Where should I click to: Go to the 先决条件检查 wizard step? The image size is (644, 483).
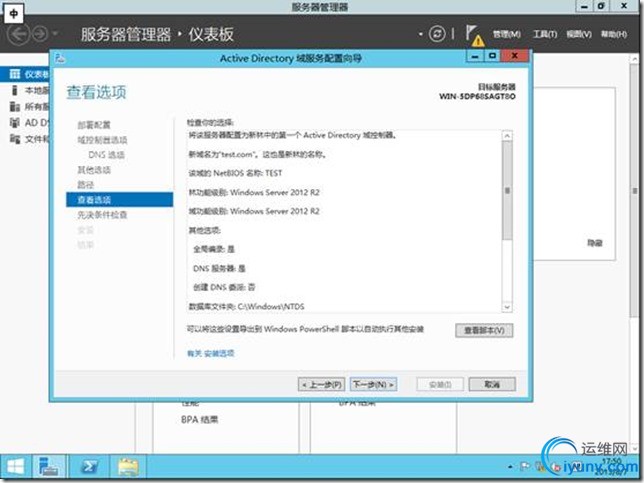coord(102,215)
